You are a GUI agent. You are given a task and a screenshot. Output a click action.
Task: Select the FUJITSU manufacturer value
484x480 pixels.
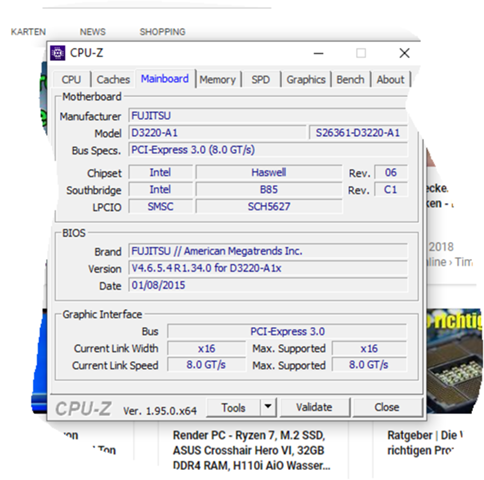268,116
